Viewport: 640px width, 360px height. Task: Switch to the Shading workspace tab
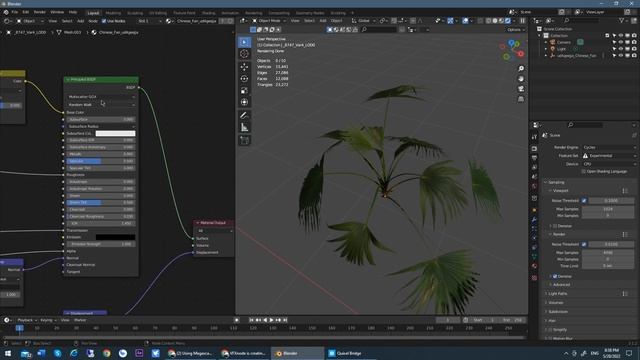pos(208,13)
